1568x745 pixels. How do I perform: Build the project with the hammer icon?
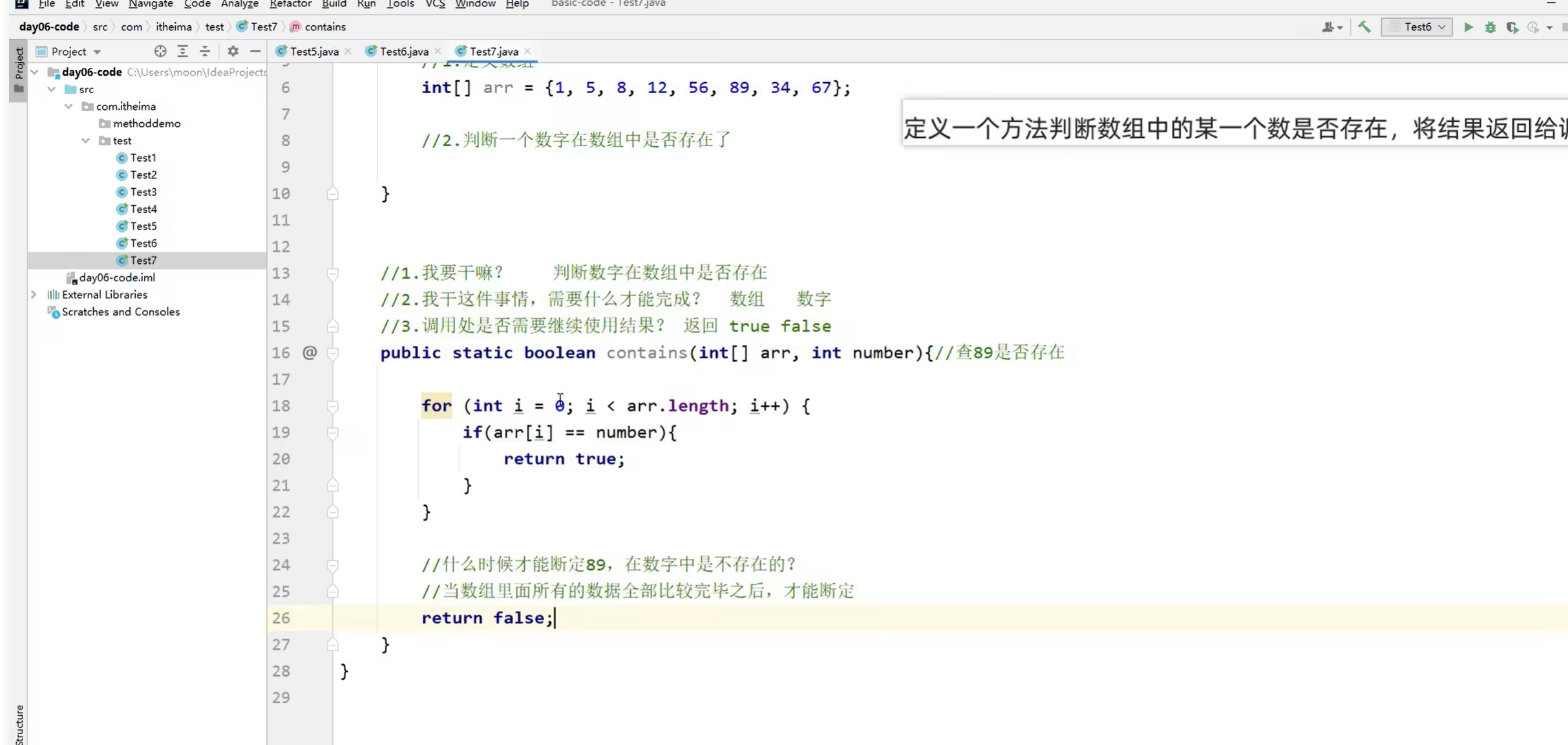pos(1364,27)
